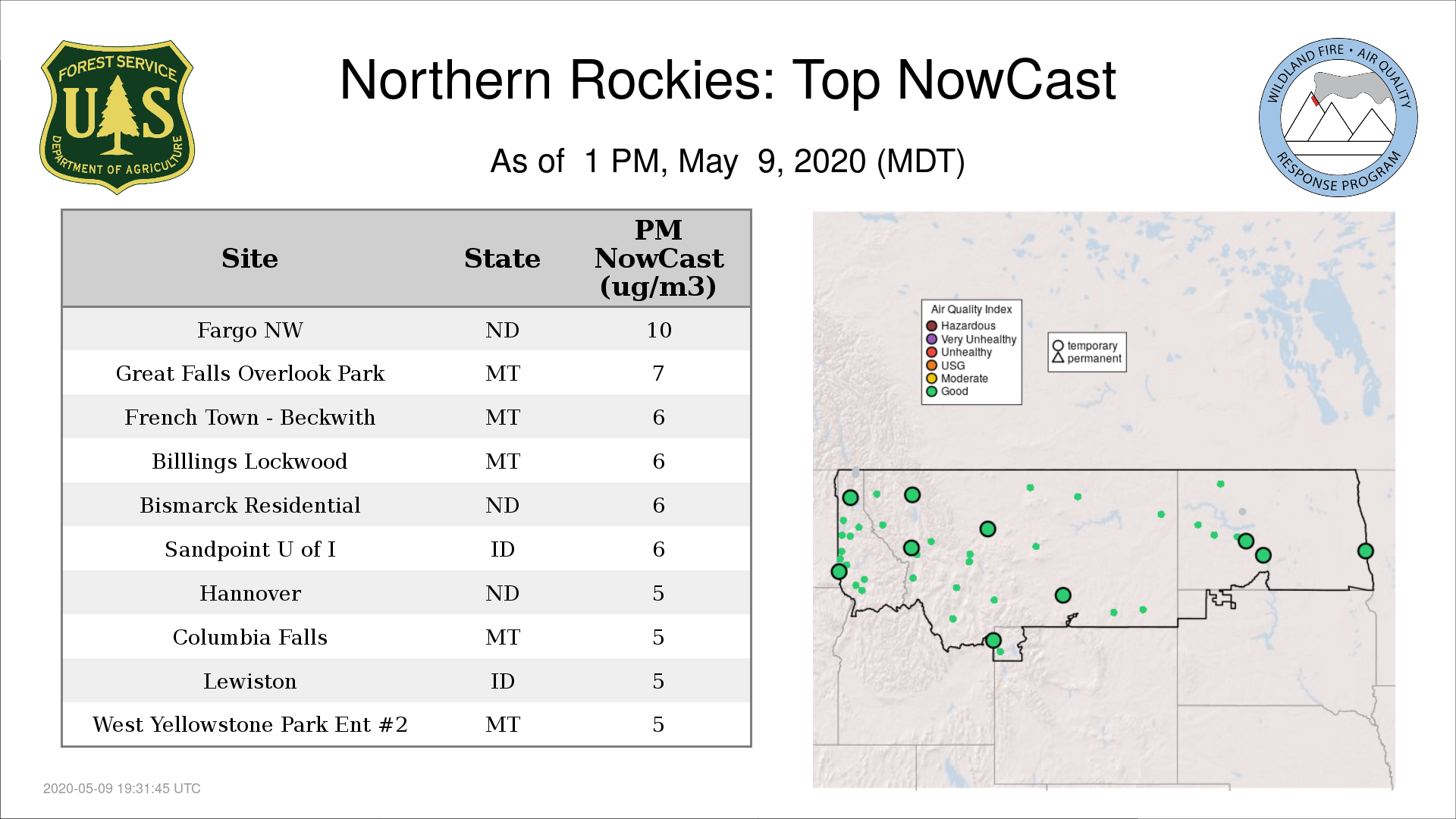Click the Great Falls monitor marker

point(987,529)
